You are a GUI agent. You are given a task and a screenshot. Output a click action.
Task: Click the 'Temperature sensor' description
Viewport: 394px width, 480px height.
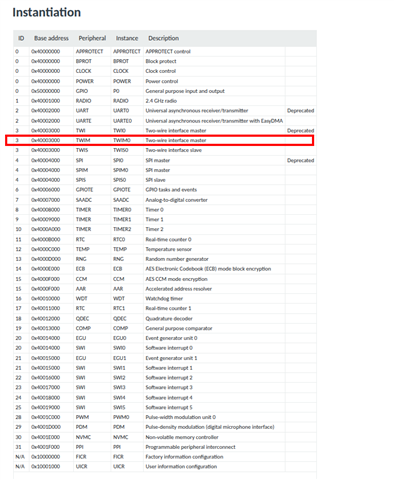(x=169, y=249)
